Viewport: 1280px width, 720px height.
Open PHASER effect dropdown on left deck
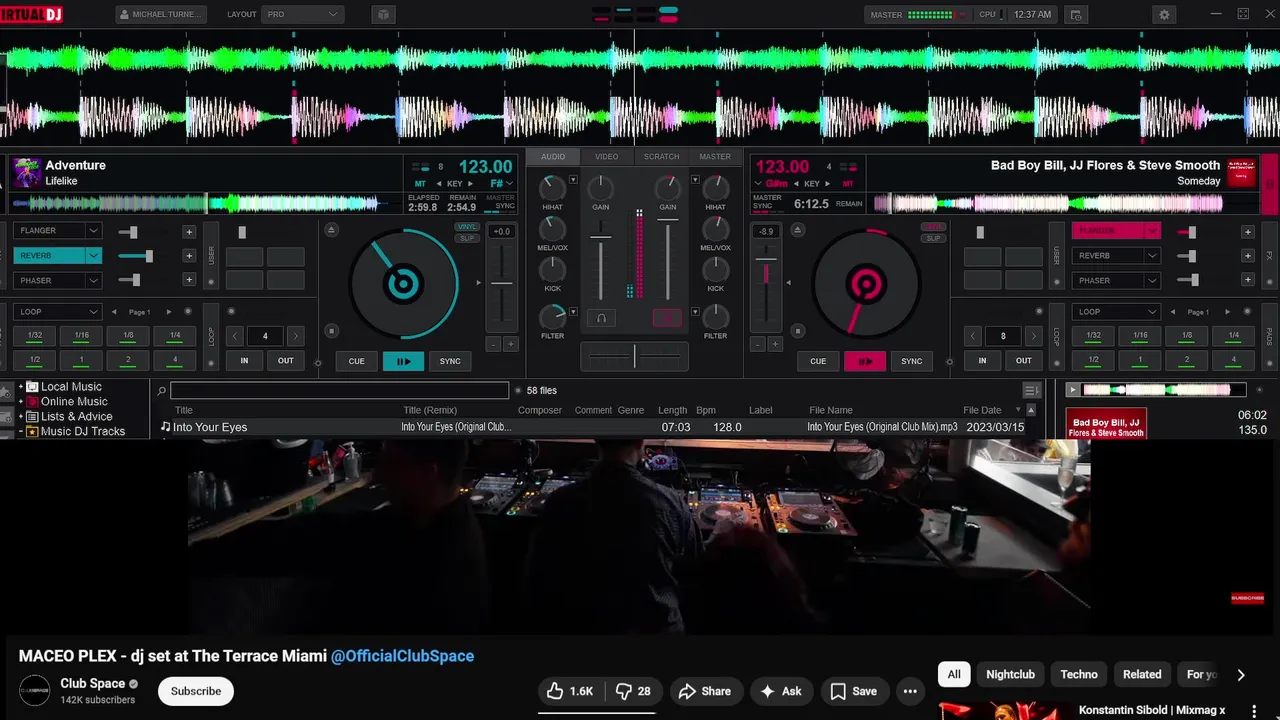[93, 281]
